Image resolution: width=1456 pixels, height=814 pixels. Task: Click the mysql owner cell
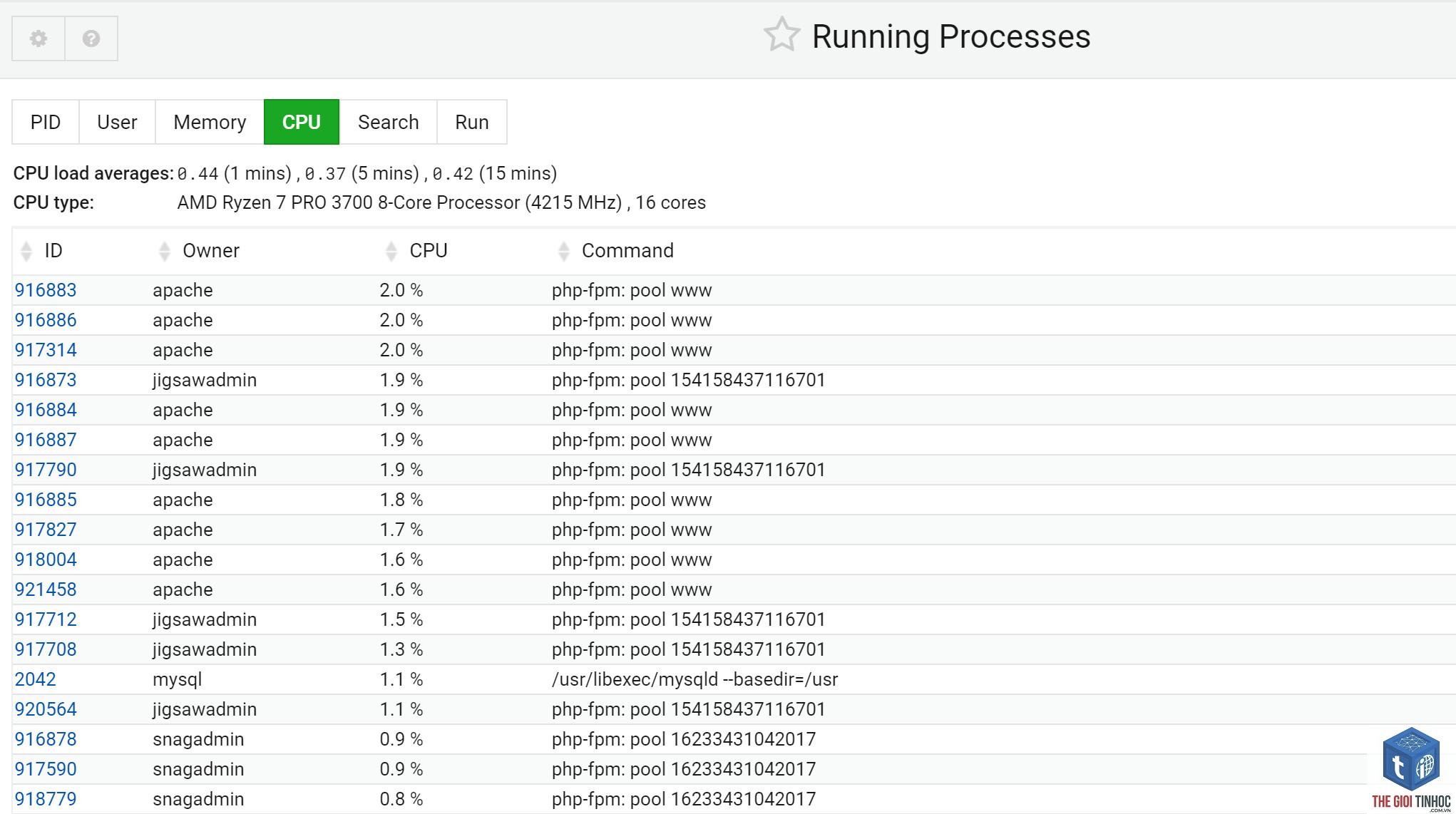pos(178,680)
